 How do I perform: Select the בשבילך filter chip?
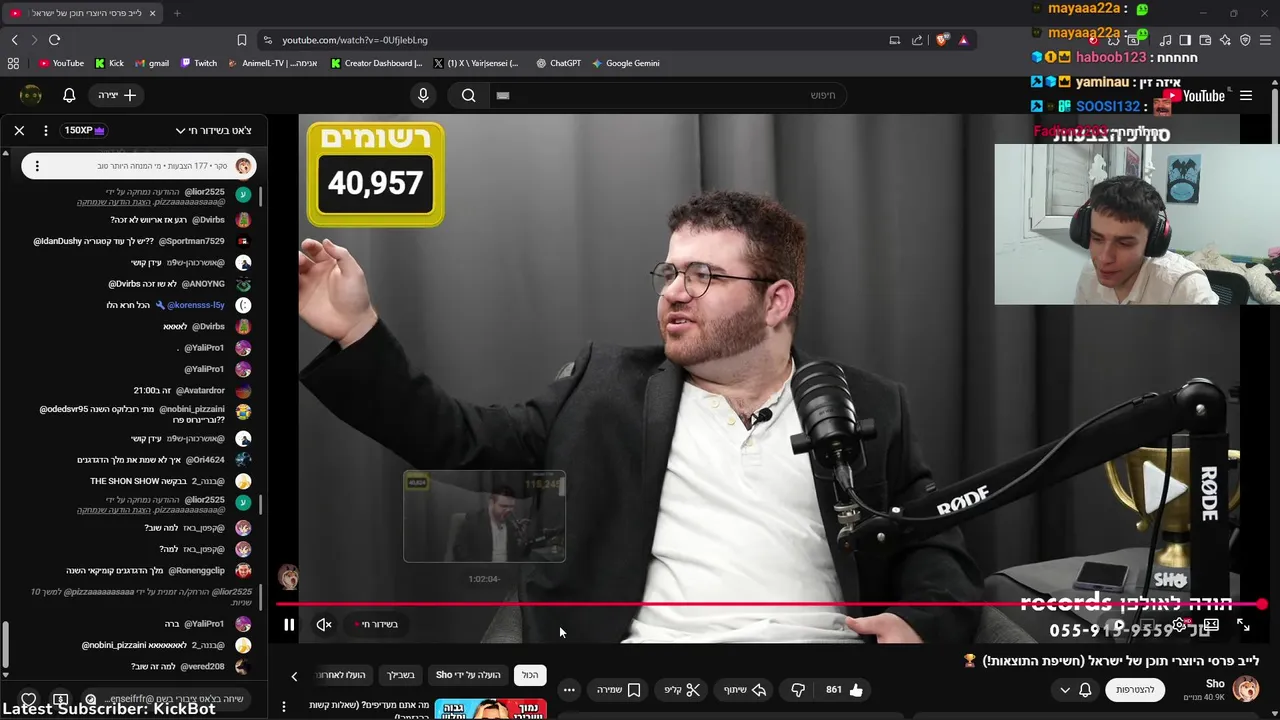401,675
